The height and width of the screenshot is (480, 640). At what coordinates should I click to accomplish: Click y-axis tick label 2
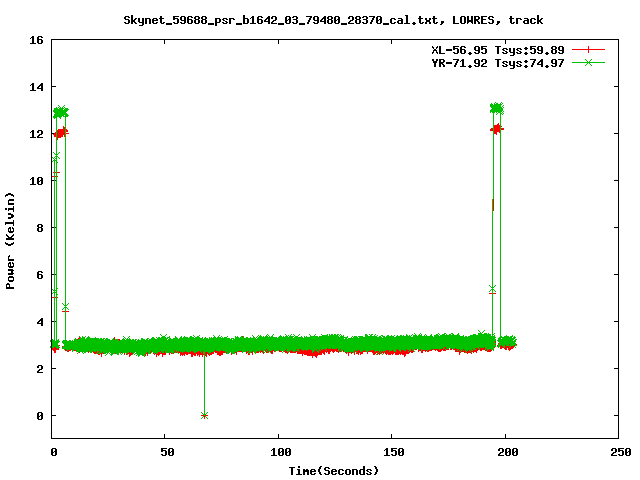click(40, 369)
